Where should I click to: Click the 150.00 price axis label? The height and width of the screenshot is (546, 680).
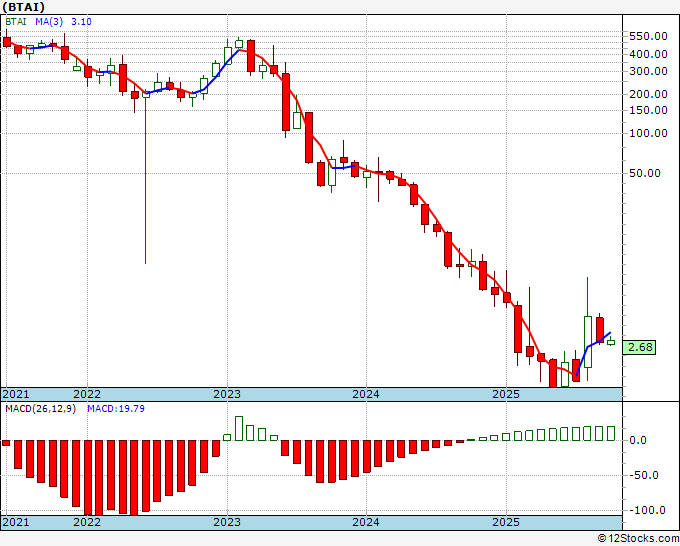coord(648,110)
